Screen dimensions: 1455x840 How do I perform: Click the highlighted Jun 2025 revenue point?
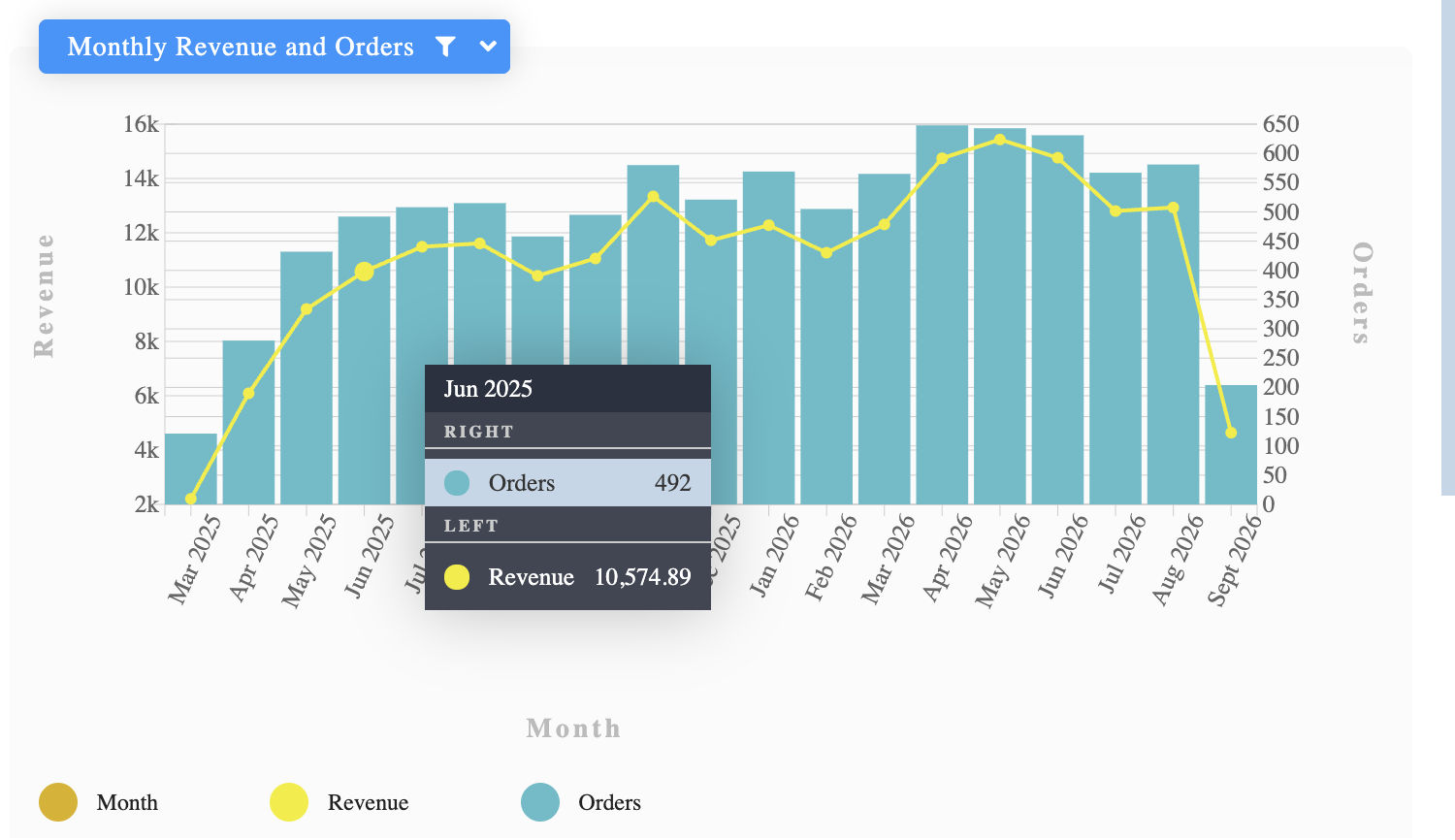364,272
